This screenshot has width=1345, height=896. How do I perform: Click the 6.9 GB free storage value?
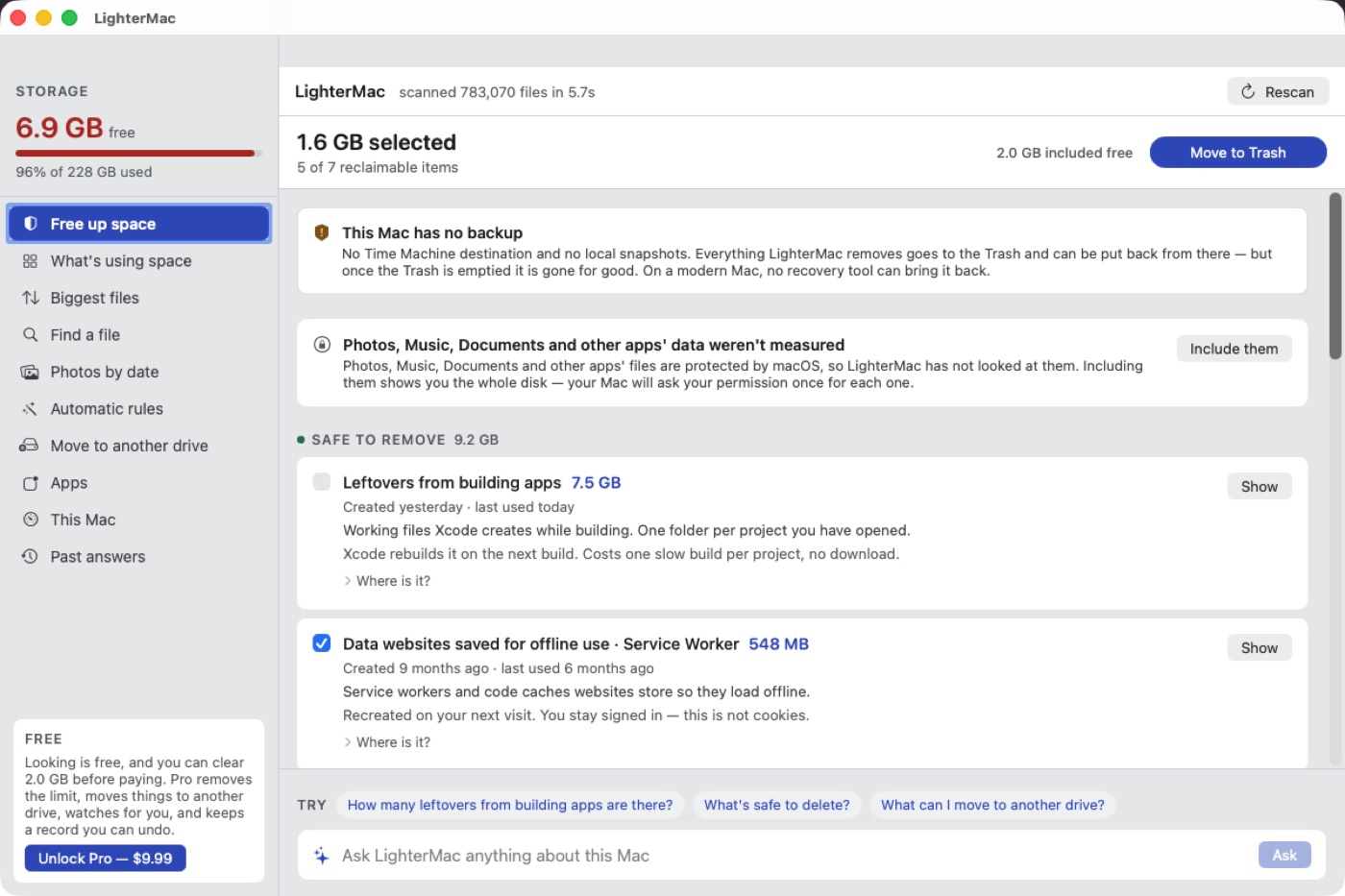(x=75, y=128)
